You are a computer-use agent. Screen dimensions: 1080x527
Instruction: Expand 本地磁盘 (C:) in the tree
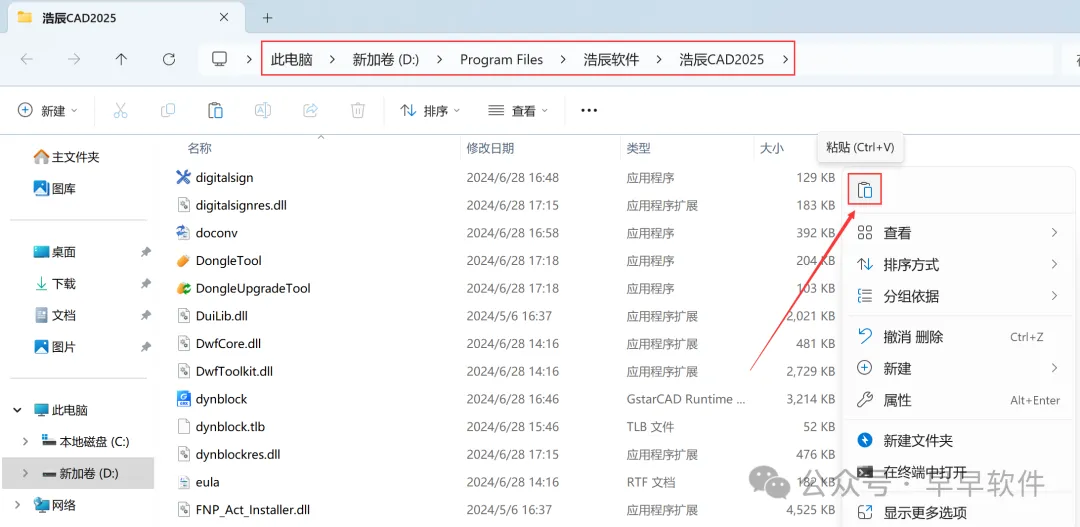click(x=26, y=442)
